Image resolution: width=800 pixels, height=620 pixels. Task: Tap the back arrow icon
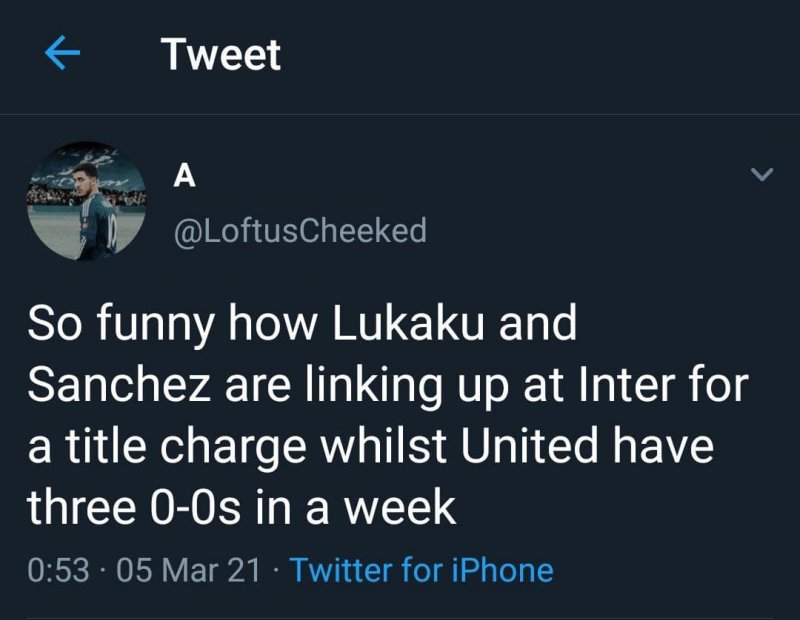63,55
